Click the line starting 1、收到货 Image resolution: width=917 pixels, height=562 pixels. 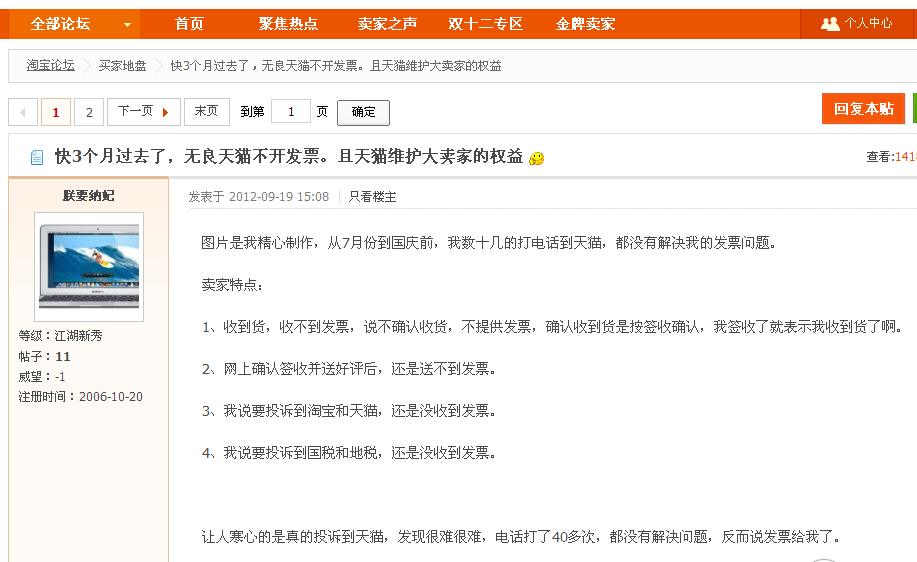click(x=552, y=327)
